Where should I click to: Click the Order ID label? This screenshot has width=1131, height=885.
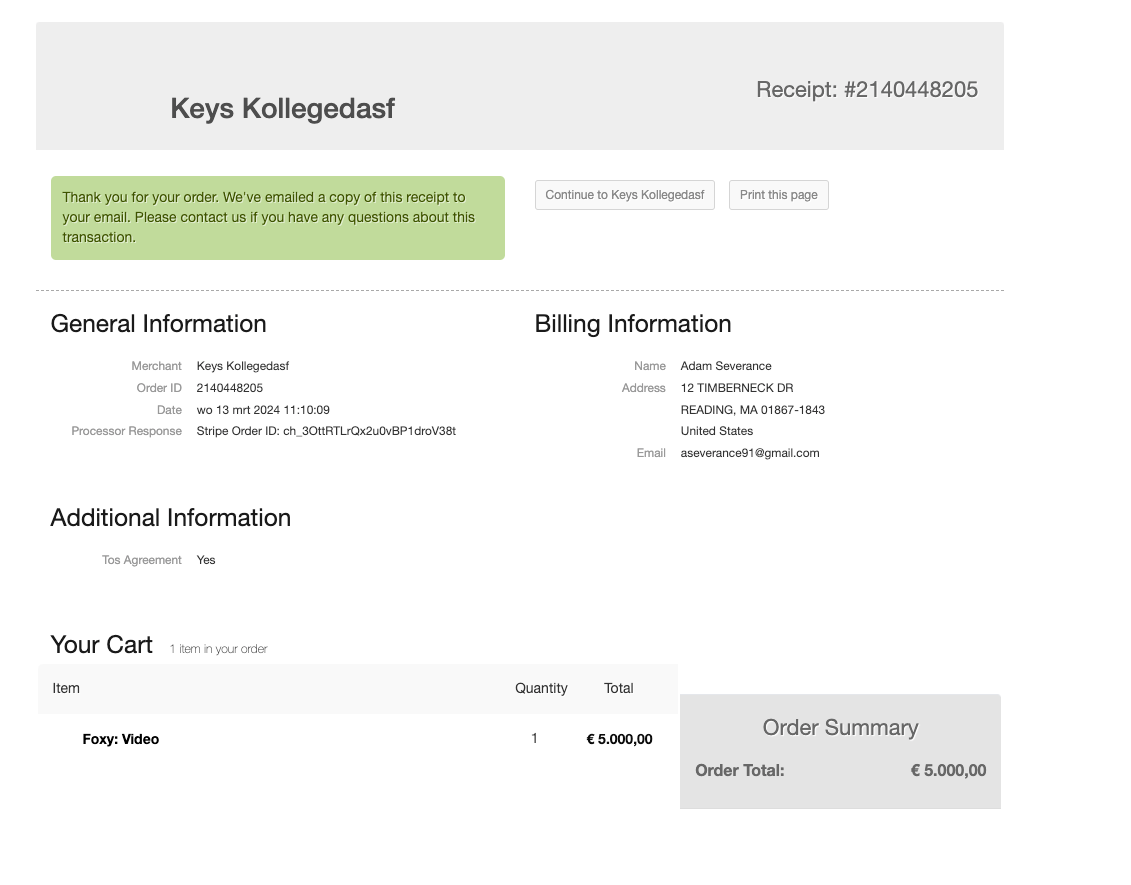pyautogui.click(x=159, y=388)
